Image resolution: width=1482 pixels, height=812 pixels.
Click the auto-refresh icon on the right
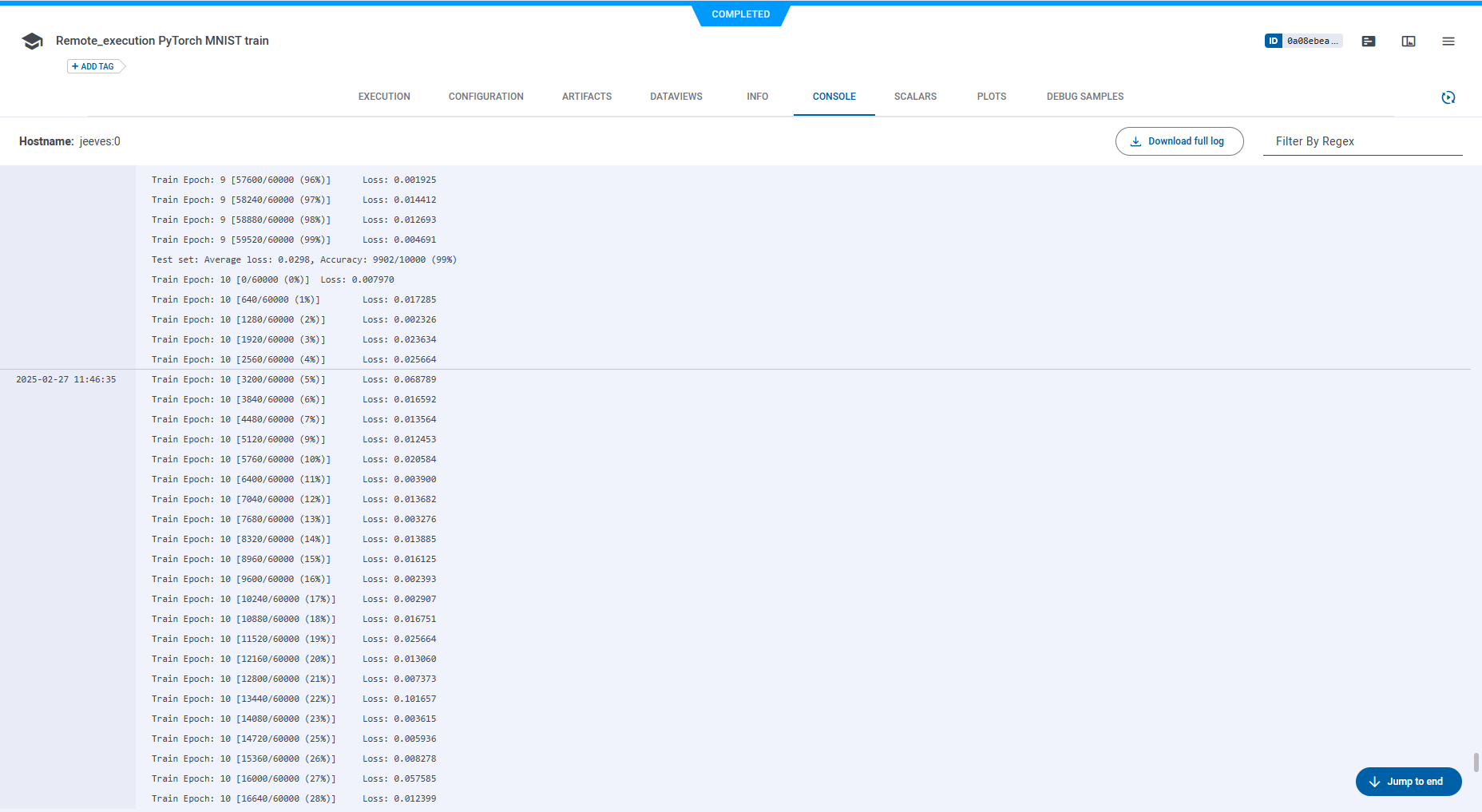pos(1448,97)
